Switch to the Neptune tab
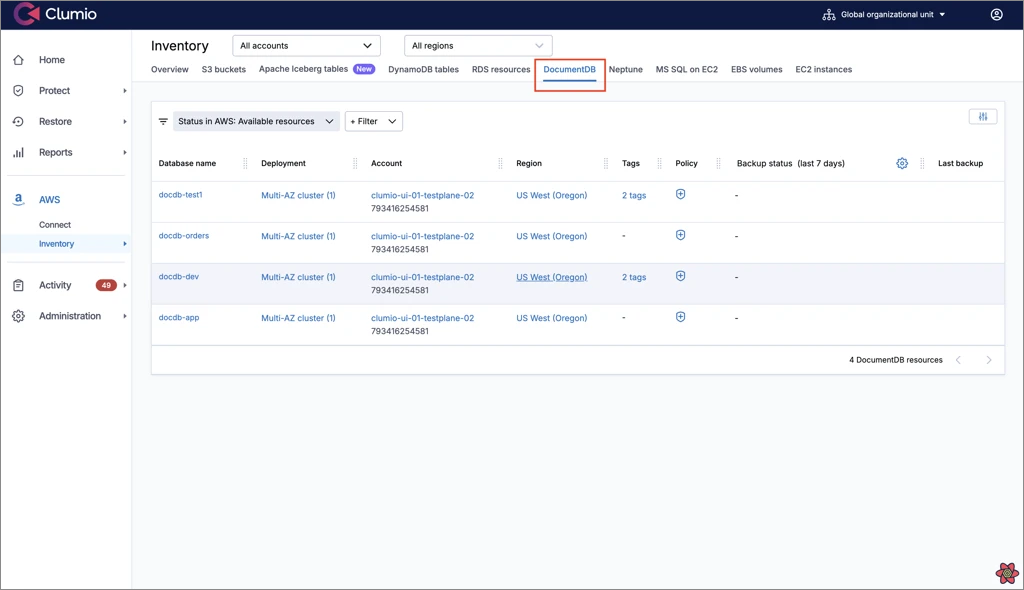The image size is (1024, 590). click(x=625, y=70)
